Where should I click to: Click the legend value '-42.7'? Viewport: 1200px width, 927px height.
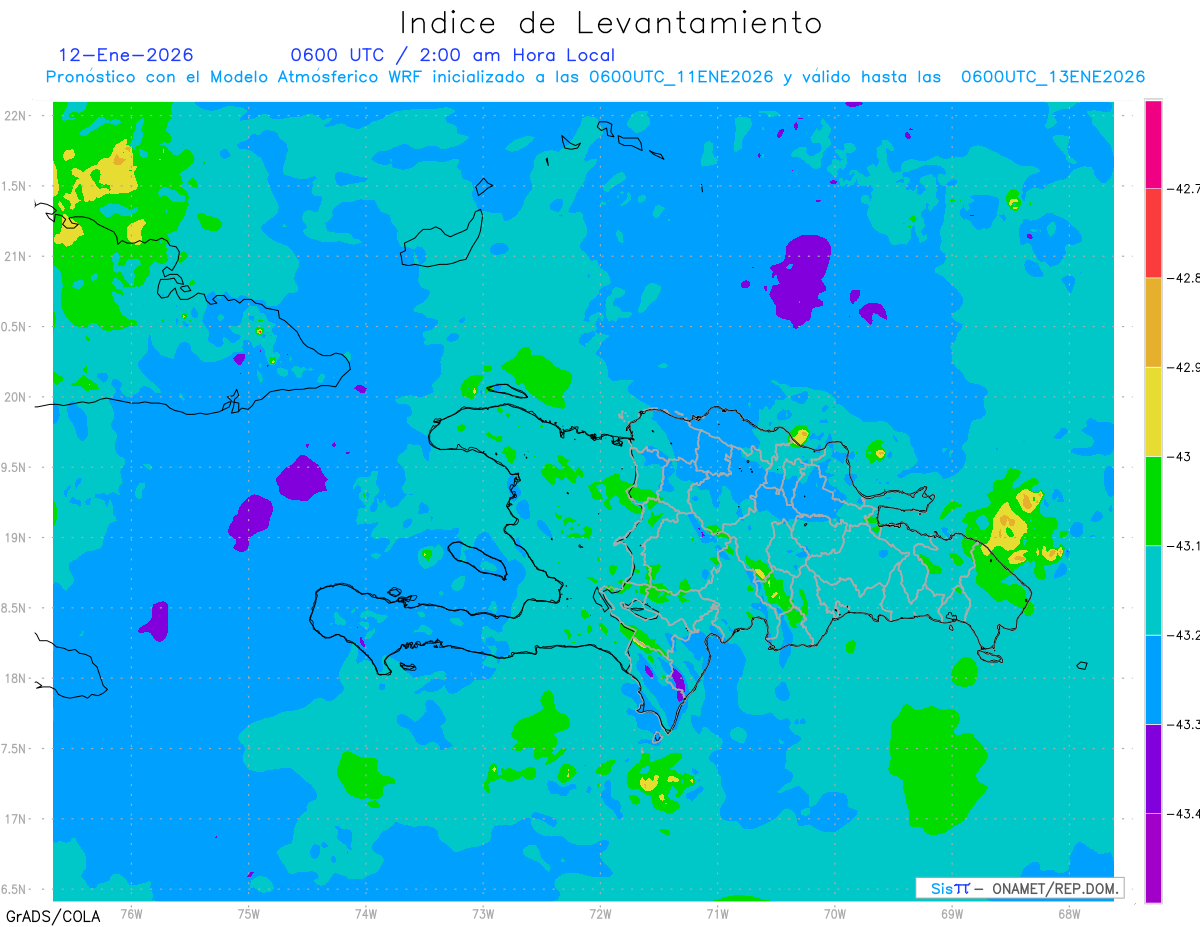coord(1183,188)
